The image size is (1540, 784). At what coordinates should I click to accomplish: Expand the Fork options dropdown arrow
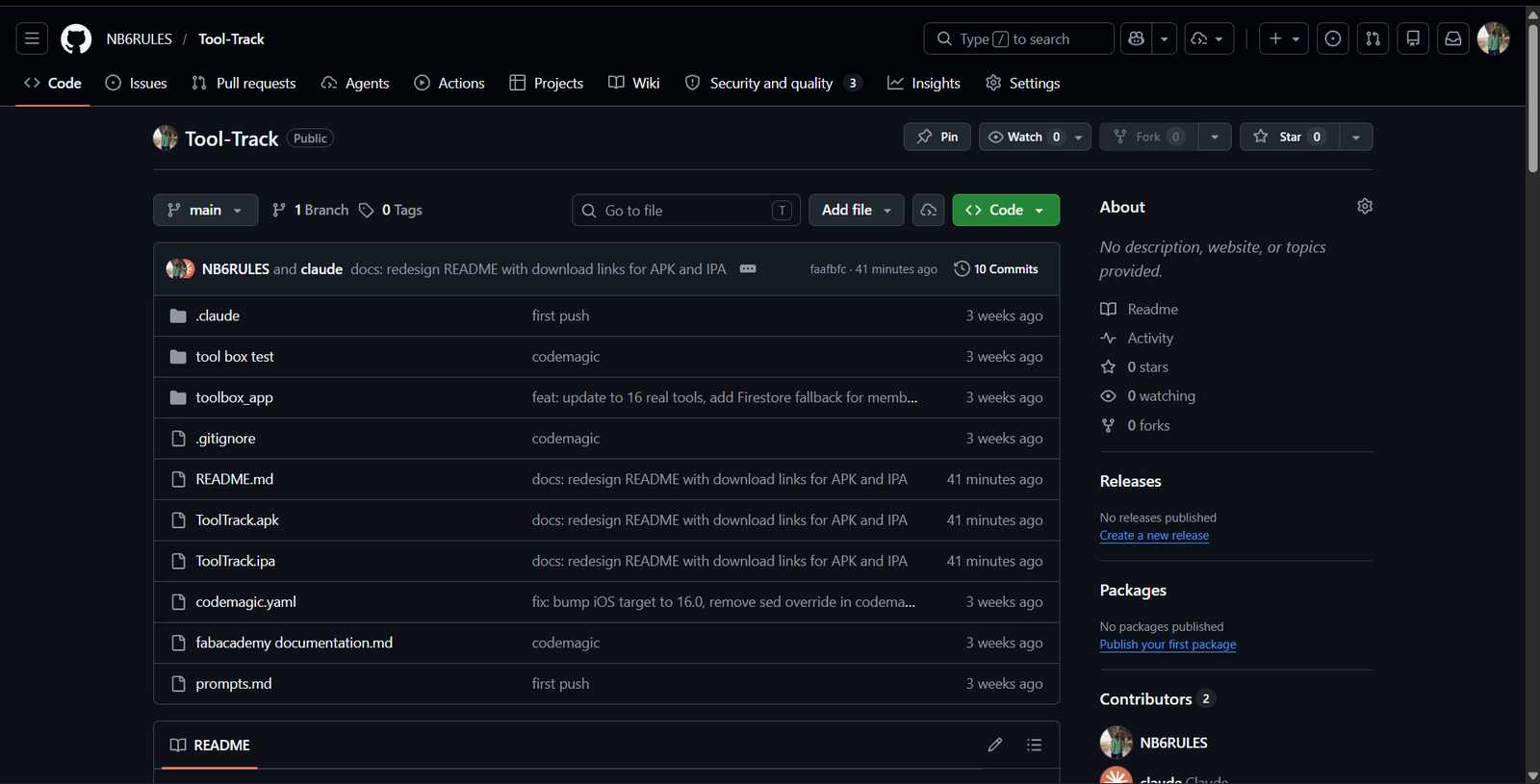coord(1215,137)
